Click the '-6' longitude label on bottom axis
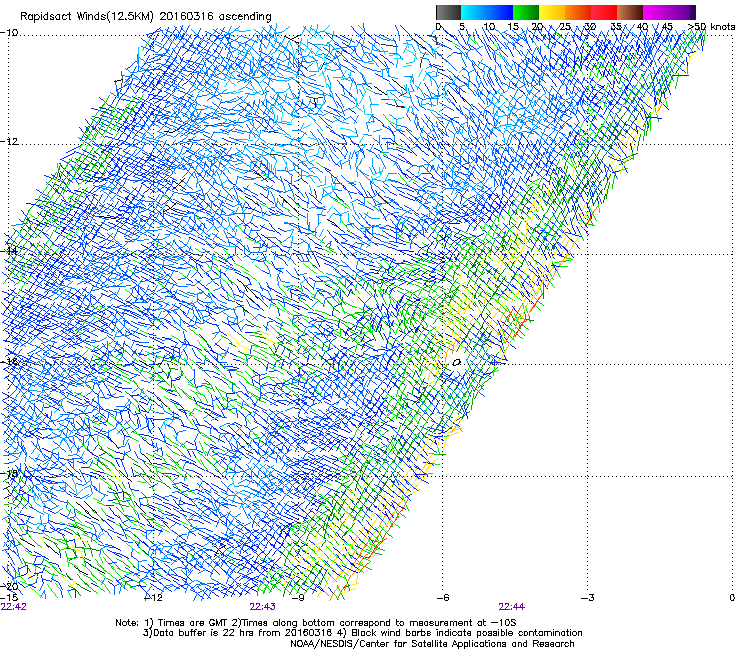The width and height of the screenshot is (740, 650). tap(443, 598)
